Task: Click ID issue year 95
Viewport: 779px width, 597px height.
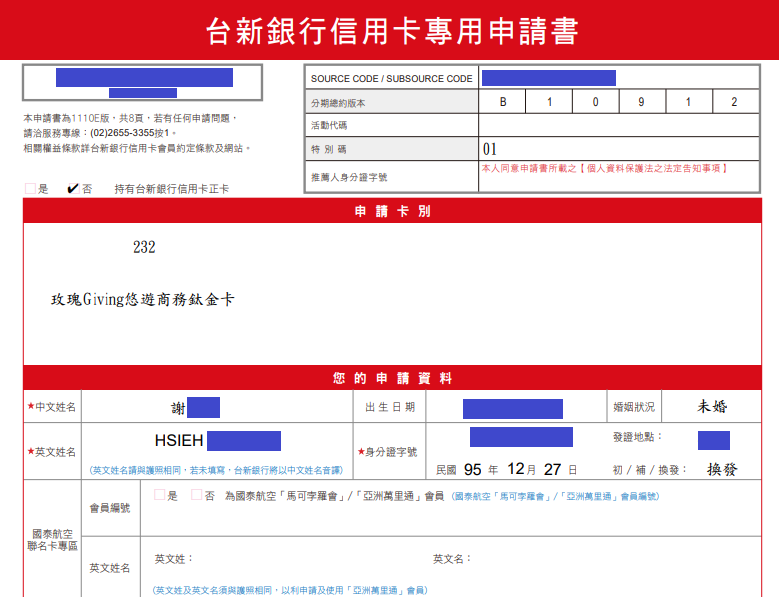Action: [472, 470]
